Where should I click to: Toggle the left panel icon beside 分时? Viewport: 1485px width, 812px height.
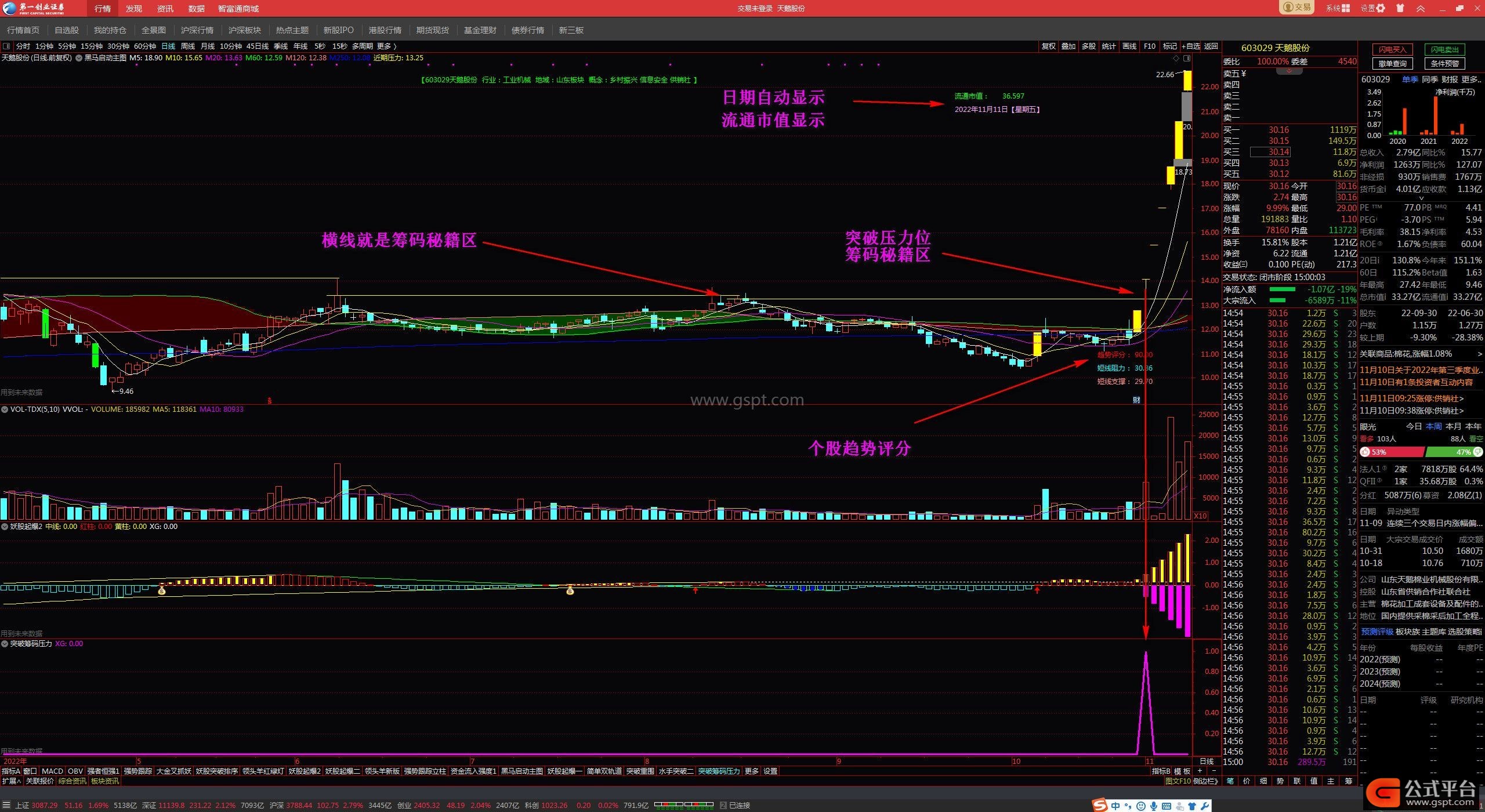tap(6, 46)
